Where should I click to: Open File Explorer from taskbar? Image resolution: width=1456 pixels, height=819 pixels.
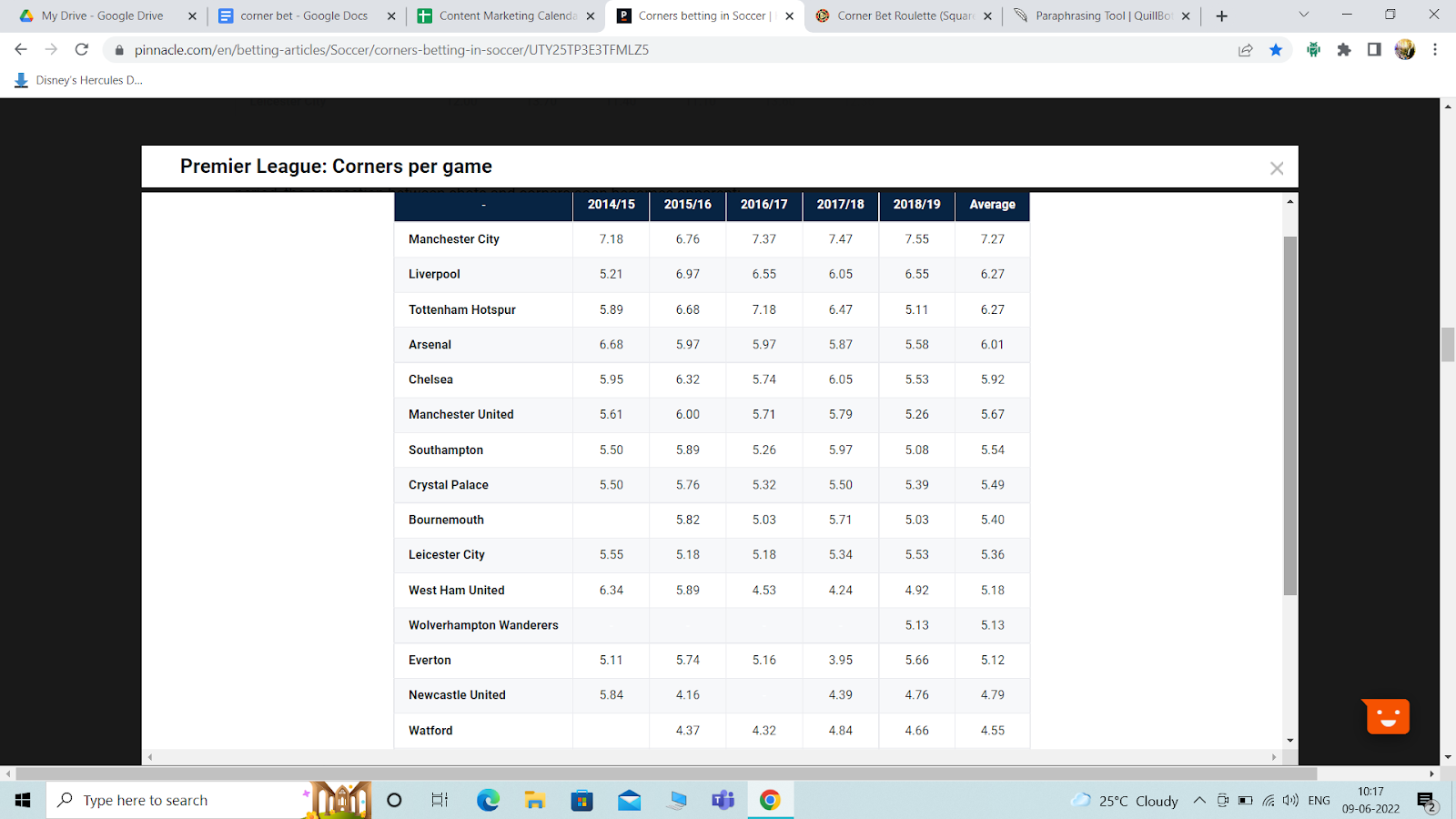coord(535,800)
